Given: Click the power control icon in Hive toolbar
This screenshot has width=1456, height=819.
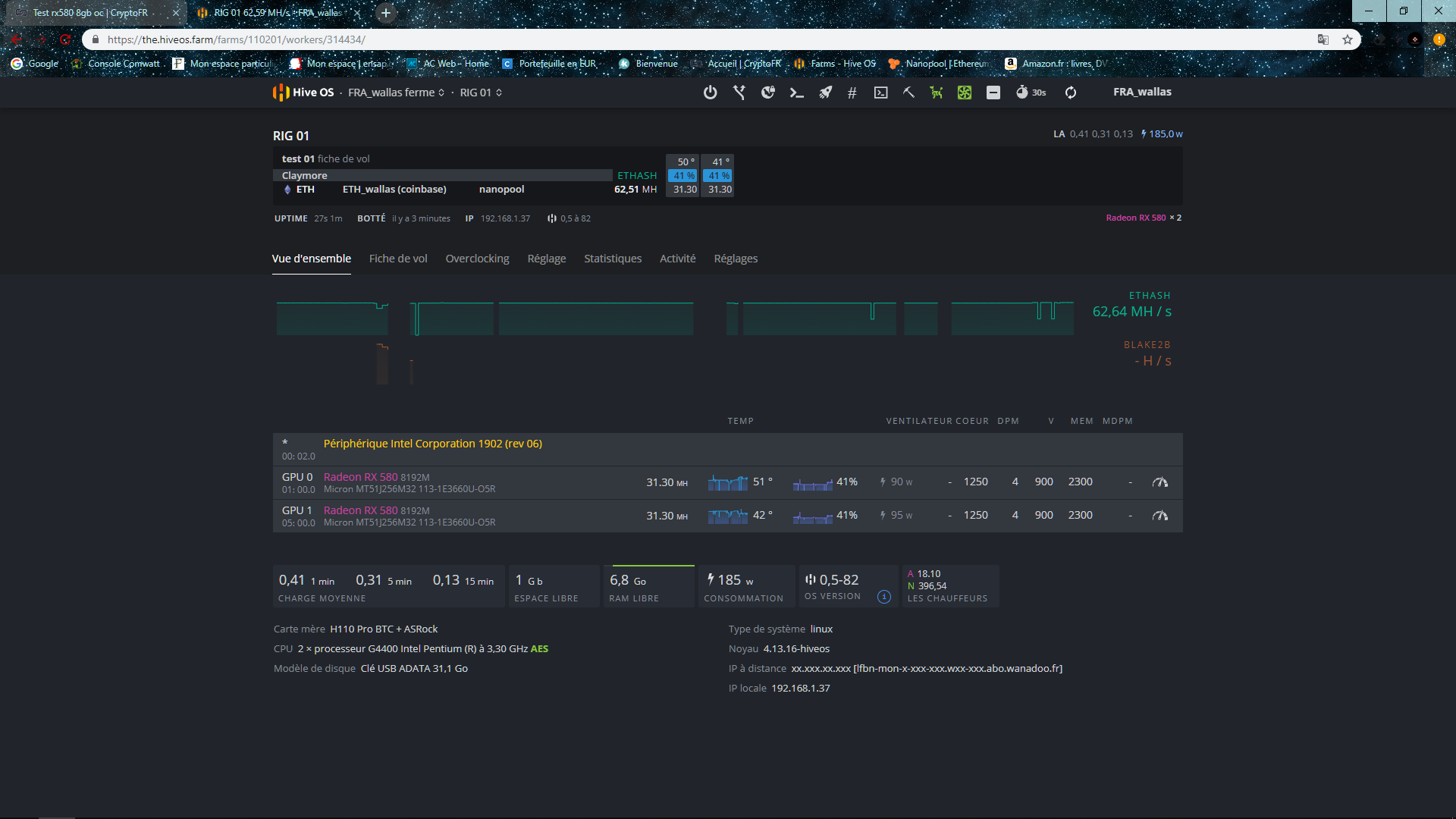Looking at the screenshot, I should [710, 93].
